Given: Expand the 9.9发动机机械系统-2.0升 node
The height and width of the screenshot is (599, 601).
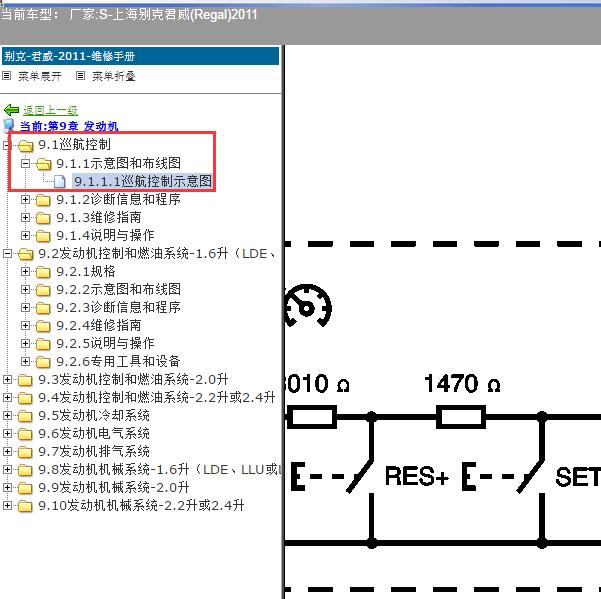Looking at the screenshot, I should 7,487.
